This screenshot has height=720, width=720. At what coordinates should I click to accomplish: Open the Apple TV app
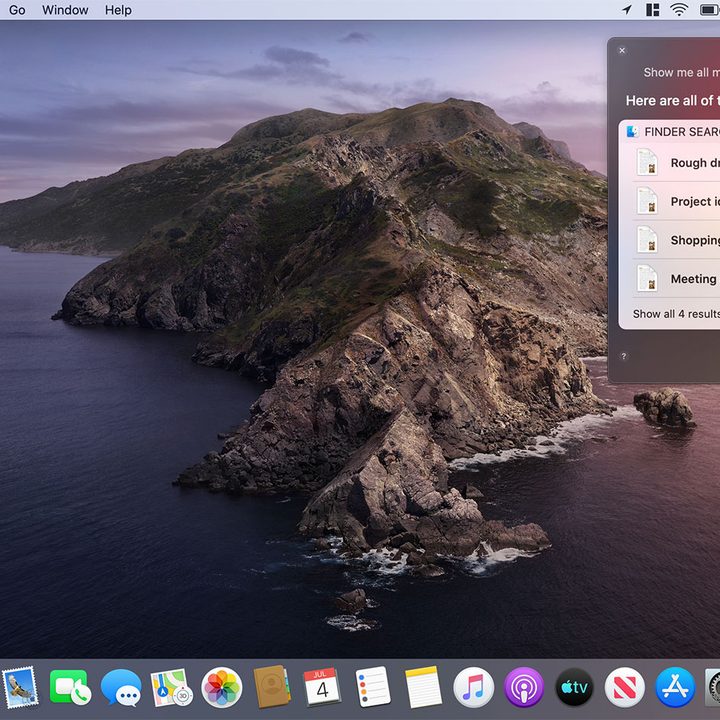pyautogui.click(x=574, y=687)
